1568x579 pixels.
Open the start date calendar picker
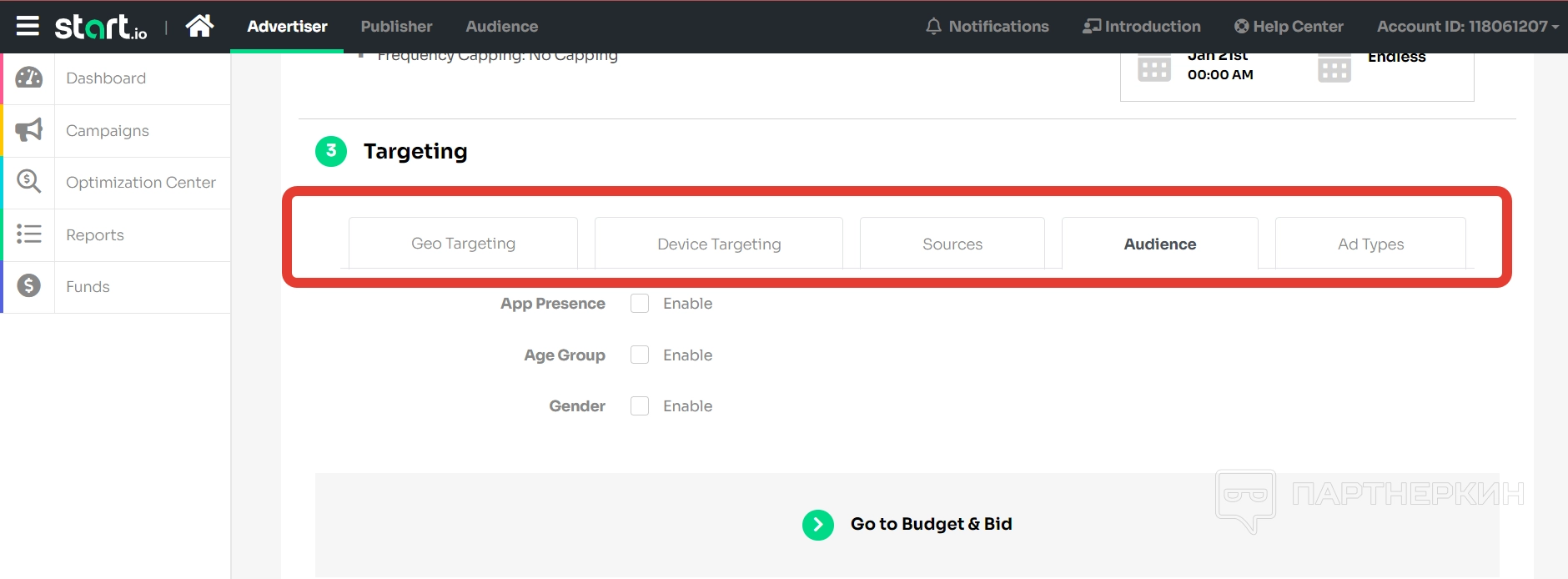[x=1154, y=68]
